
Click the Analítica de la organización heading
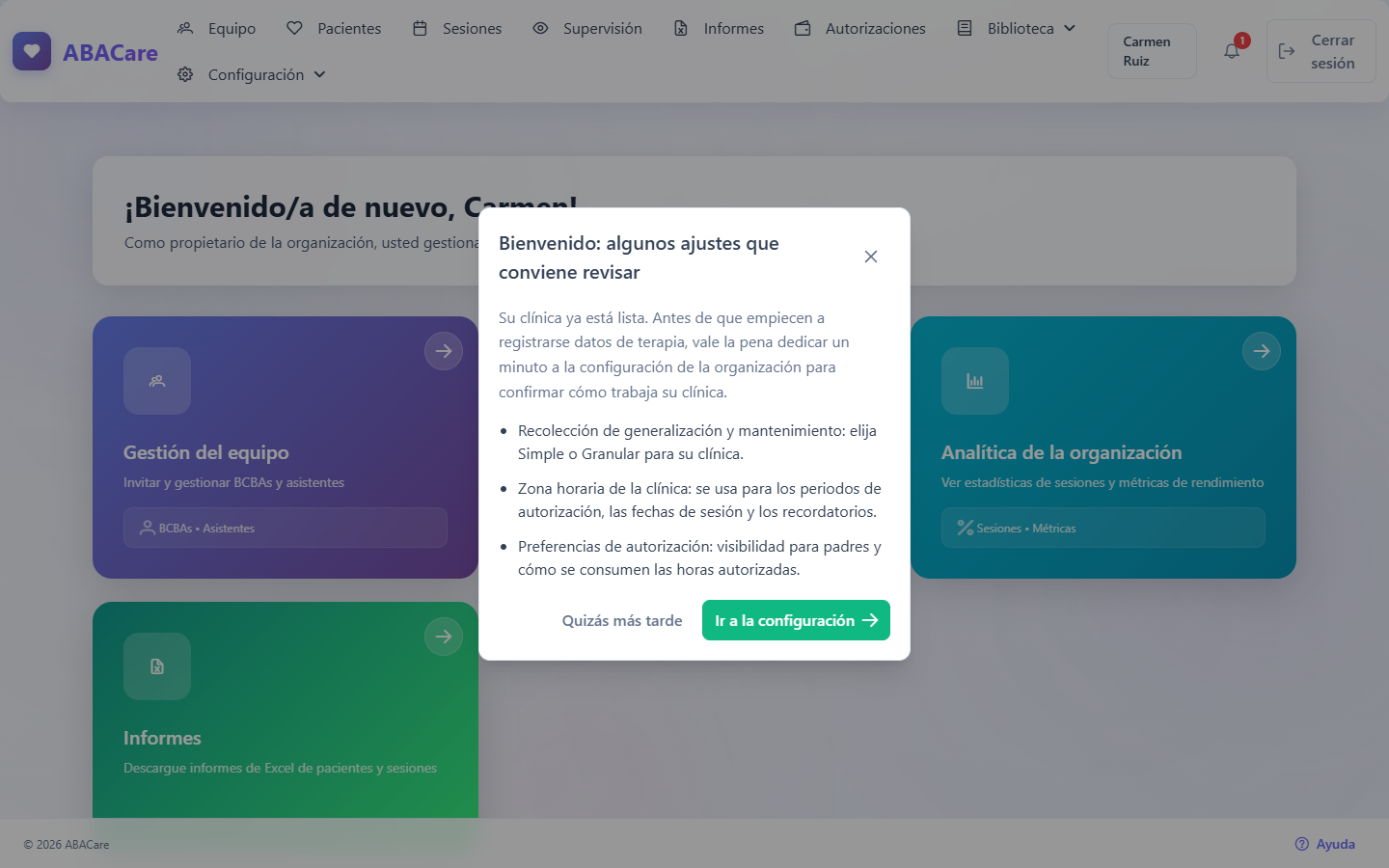click(x=1061, y=452)
